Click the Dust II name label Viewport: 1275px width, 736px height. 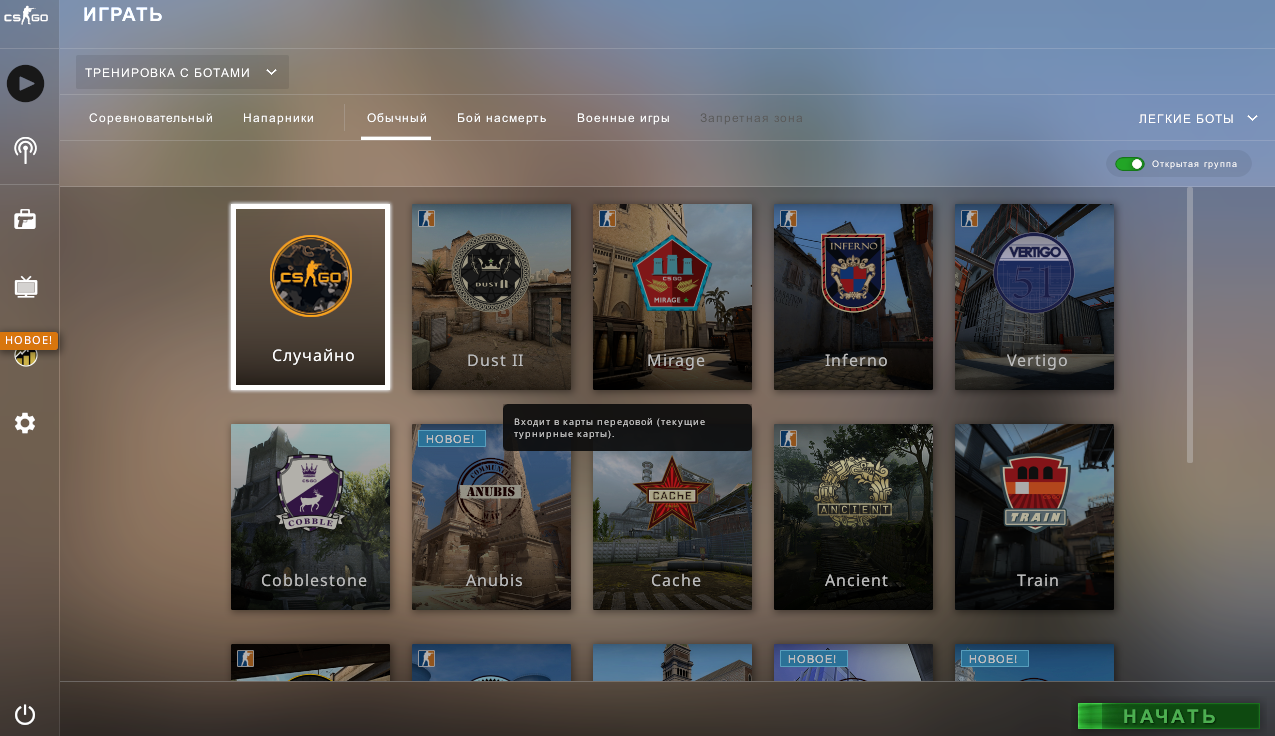495,360
